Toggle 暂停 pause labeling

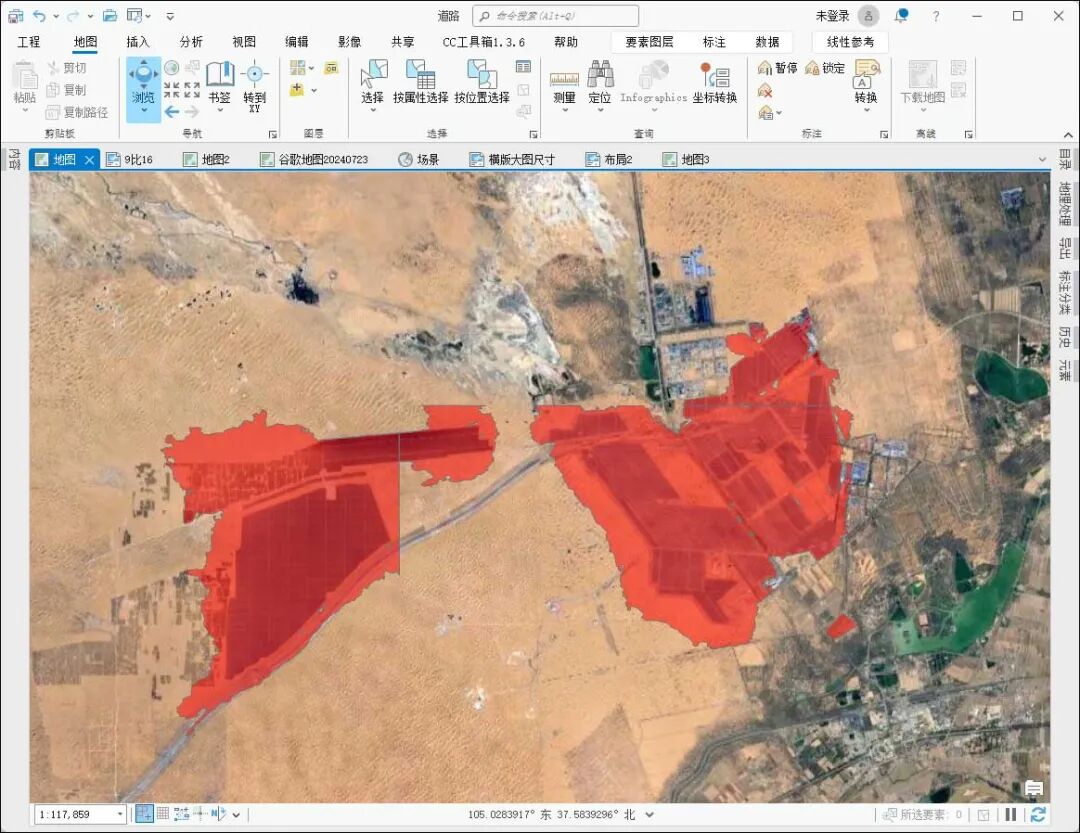pos(778,68)
